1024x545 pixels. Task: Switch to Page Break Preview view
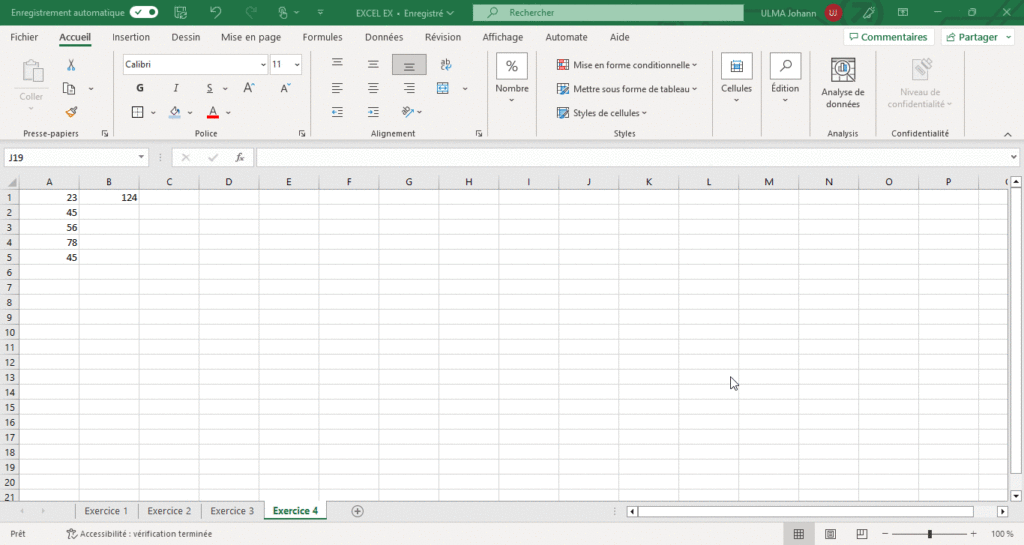pyautogui.click(x=861, y=534)
